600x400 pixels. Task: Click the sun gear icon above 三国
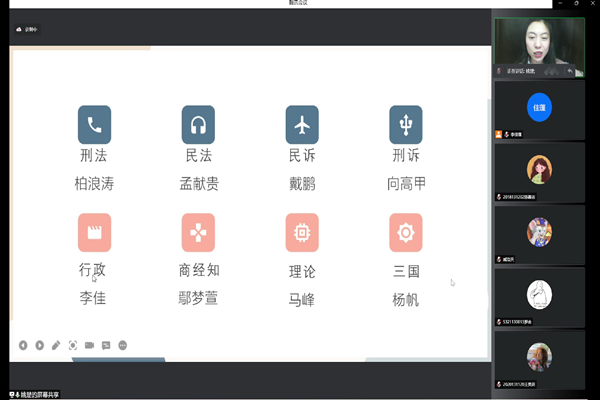point(405,232)
